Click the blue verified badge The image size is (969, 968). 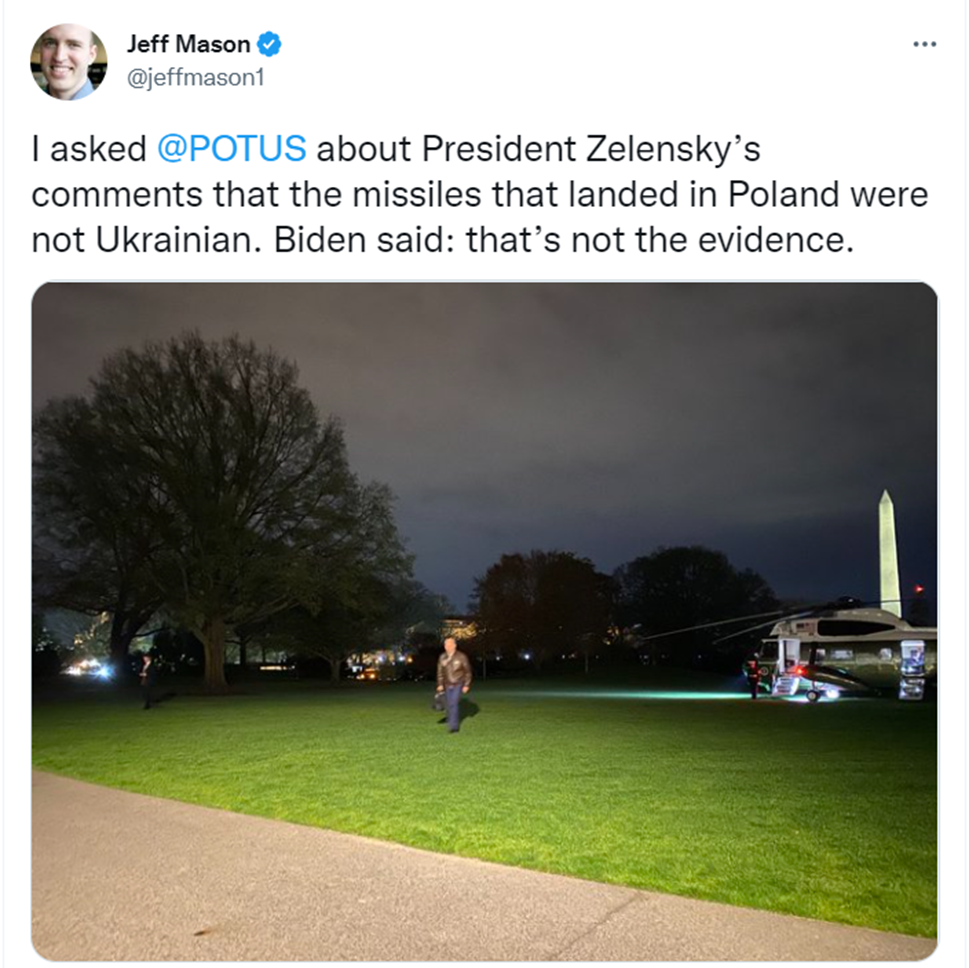point(270,44)
